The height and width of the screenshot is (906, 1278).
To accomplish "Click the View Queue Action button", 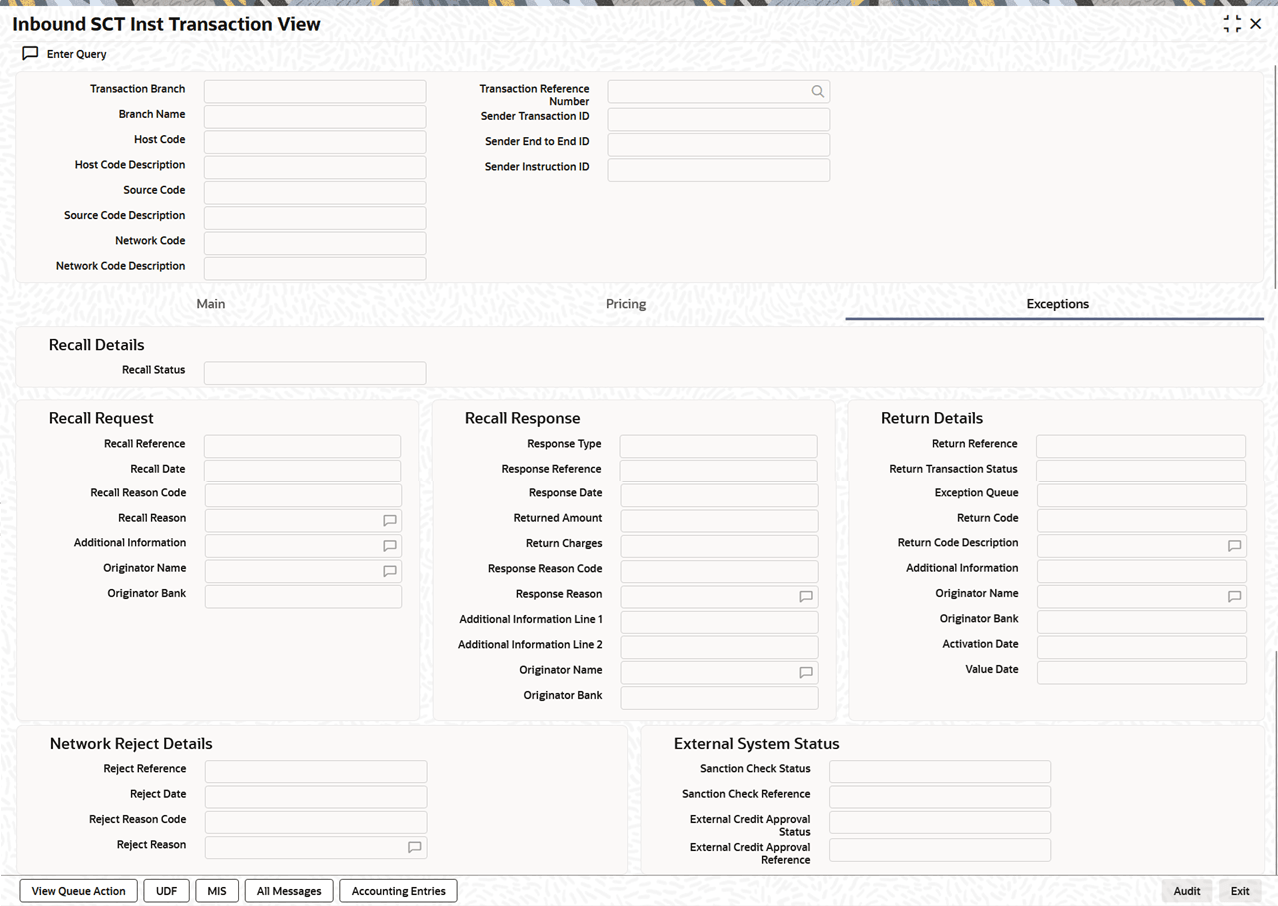I will [79, 891].
